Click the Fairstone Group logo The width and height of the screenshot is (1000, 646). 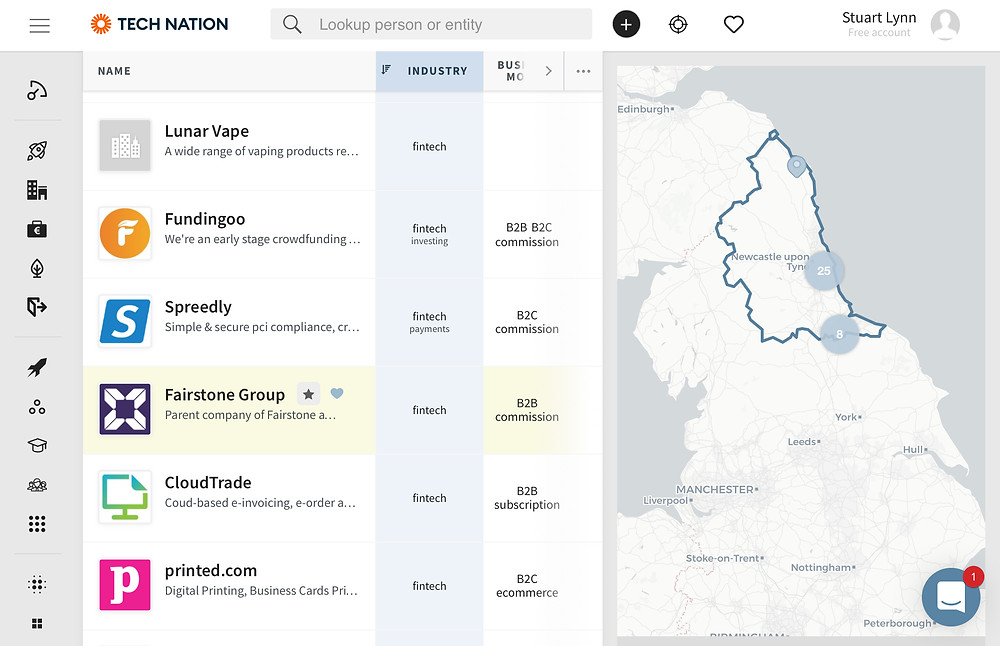(125, 409)
